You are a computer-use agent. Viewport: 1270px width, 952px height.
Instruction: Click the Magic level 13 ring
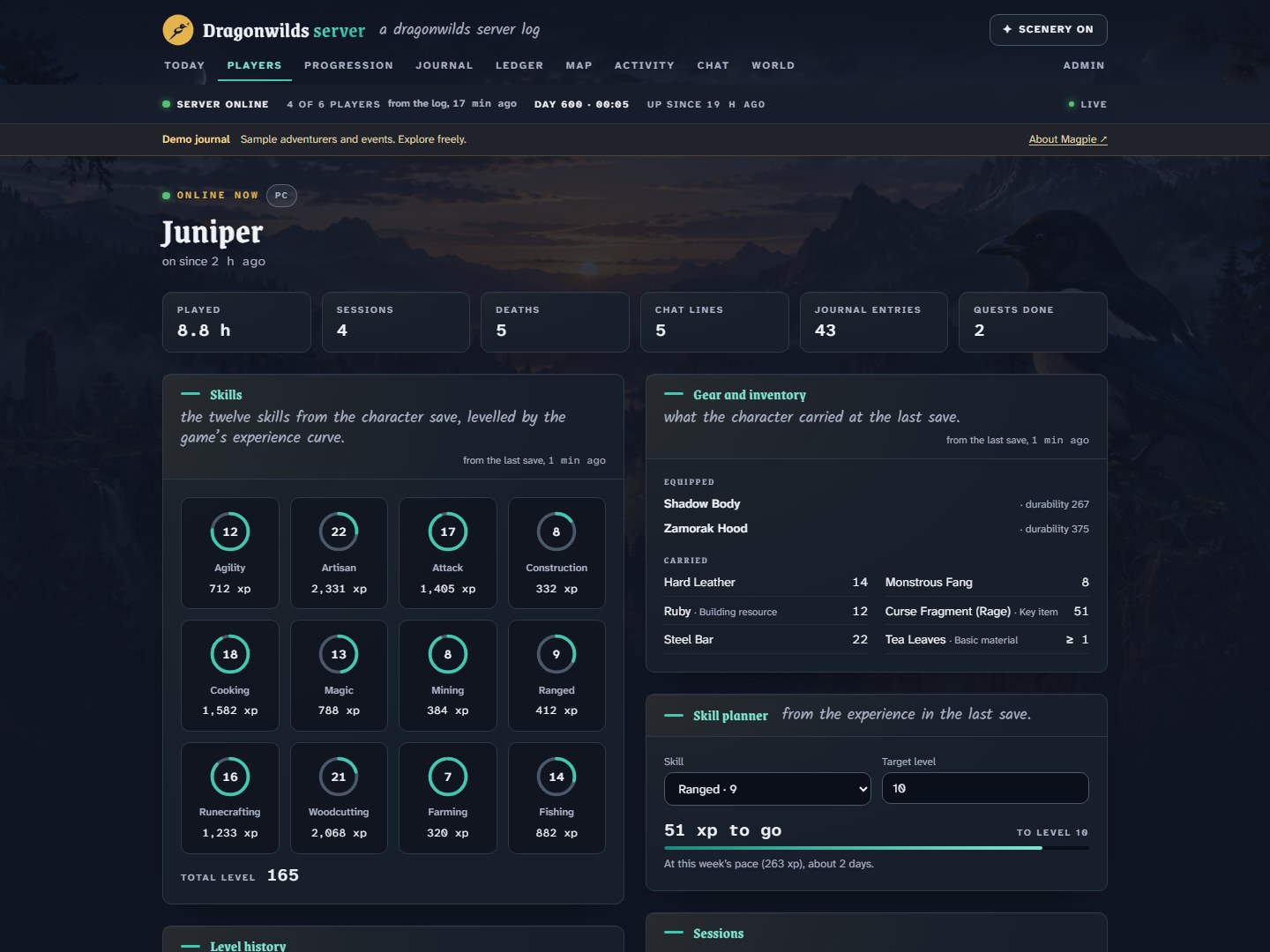tap(339, 654)
